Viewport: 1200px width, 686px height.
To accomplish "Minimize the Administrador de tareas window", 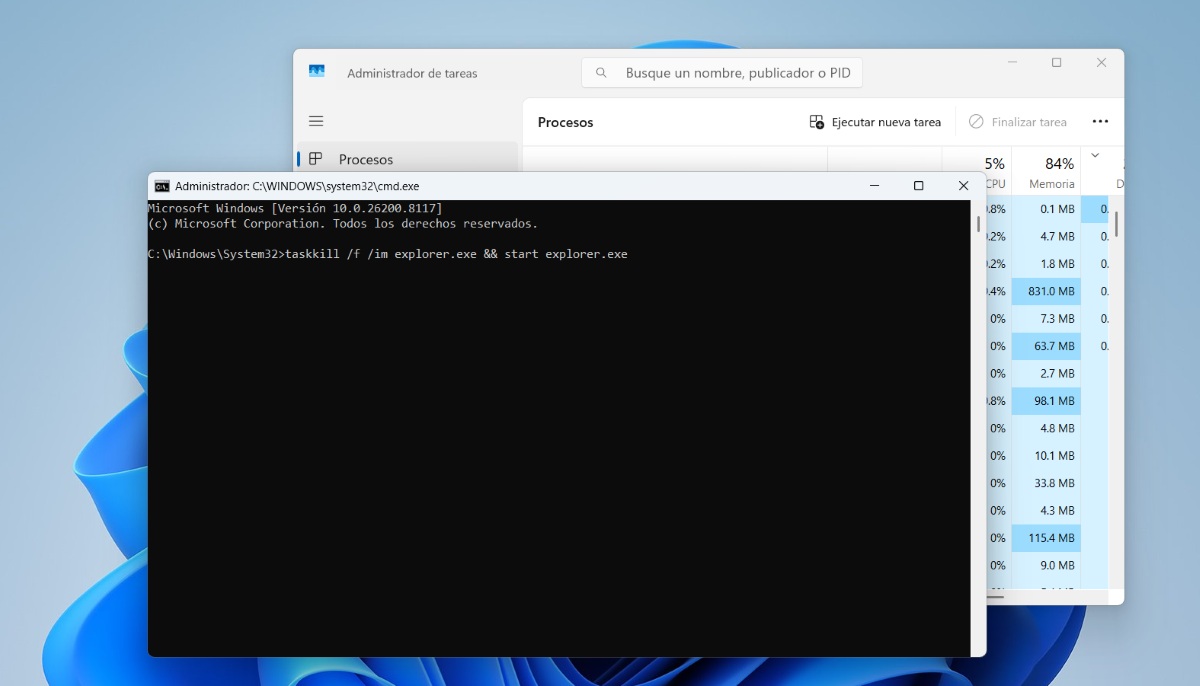I will pyautogui.click(x=1011, y=63).
